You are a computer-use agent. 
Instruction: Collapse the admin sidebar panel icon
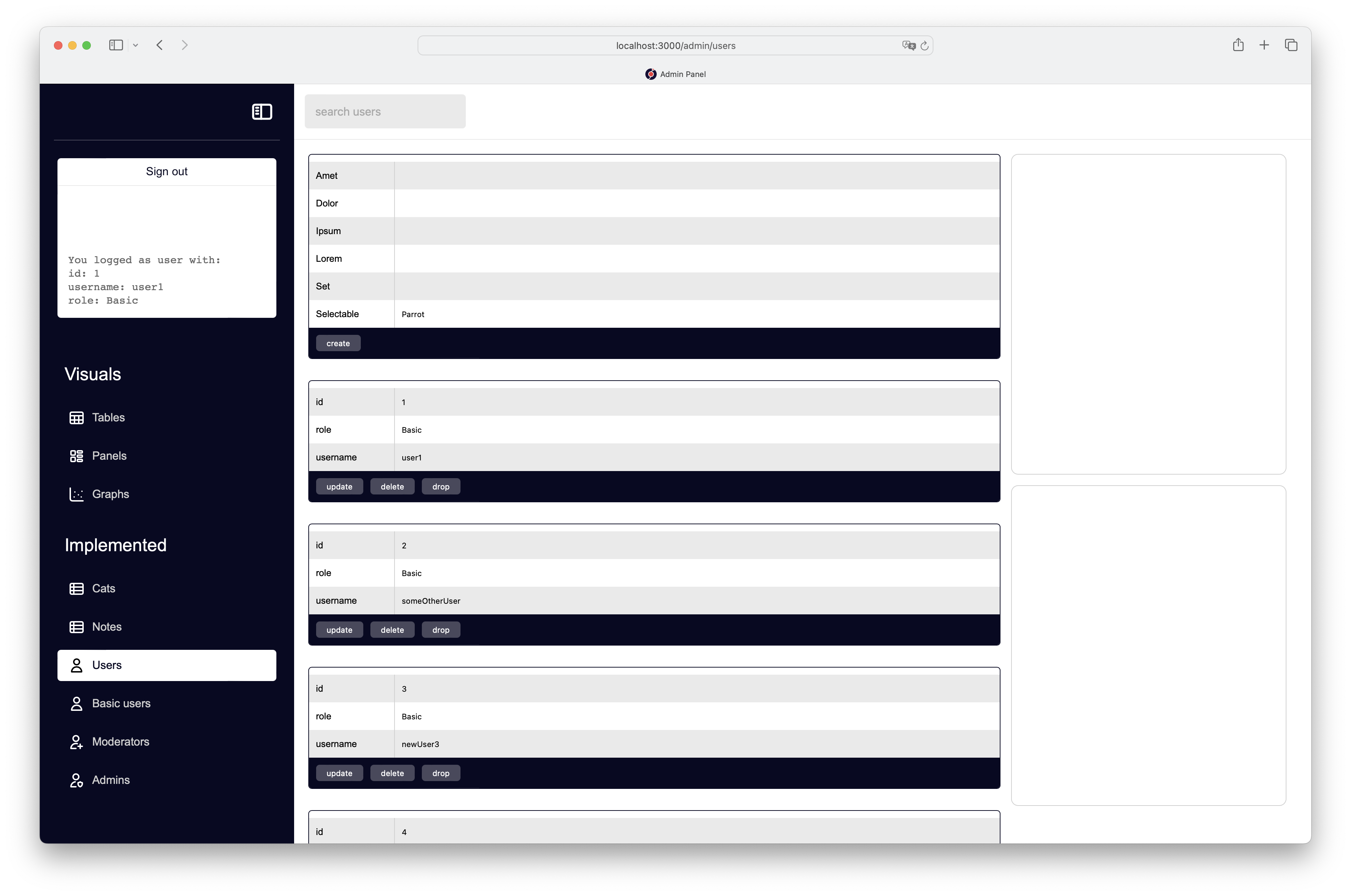pos(262,111)
